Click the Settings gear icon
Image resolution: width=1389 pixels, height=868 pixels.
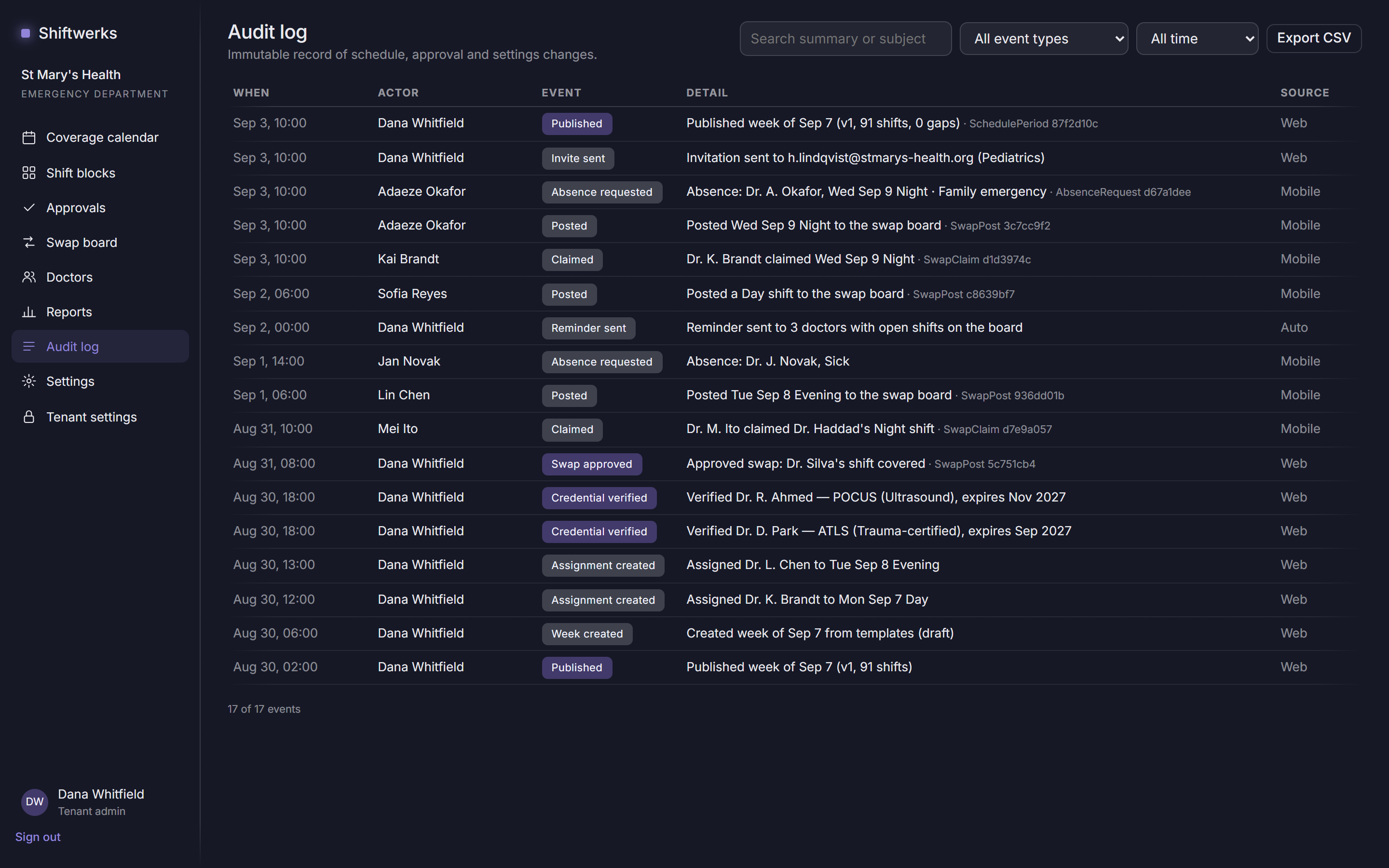[29, 381]
